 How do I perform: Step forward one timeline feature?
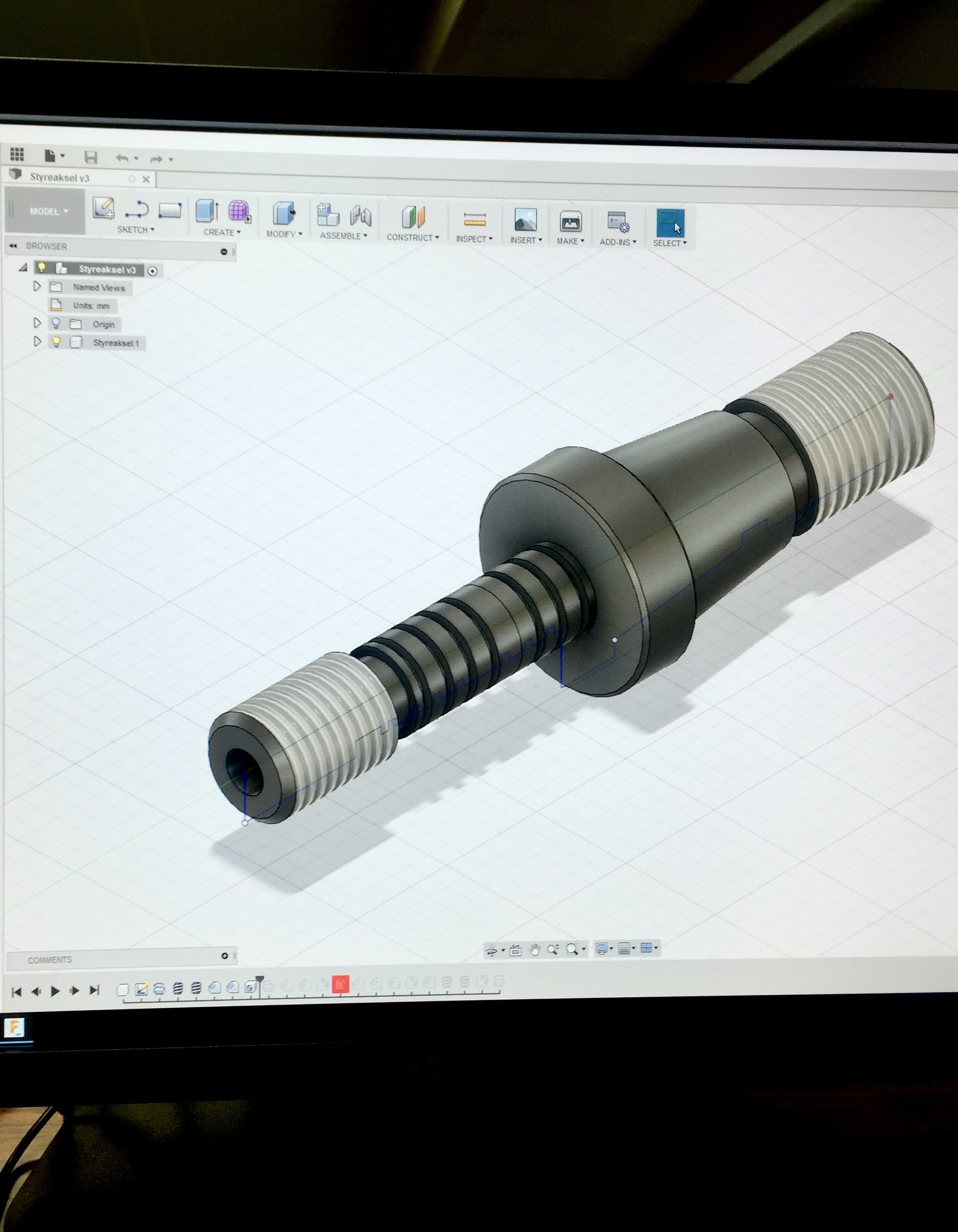75,990
